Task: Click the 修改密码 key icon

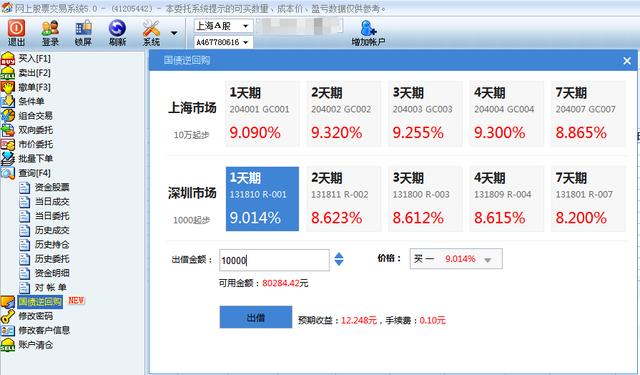Action: point(8,316)
